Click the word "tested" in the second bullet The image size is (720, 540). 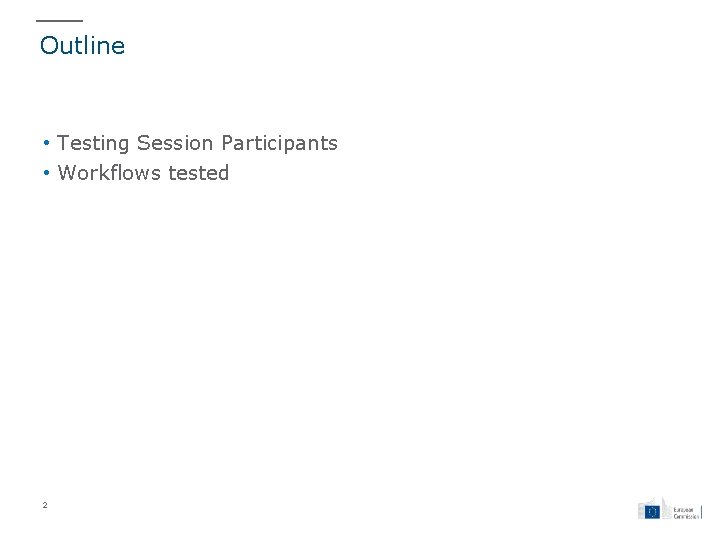point(198,174)
